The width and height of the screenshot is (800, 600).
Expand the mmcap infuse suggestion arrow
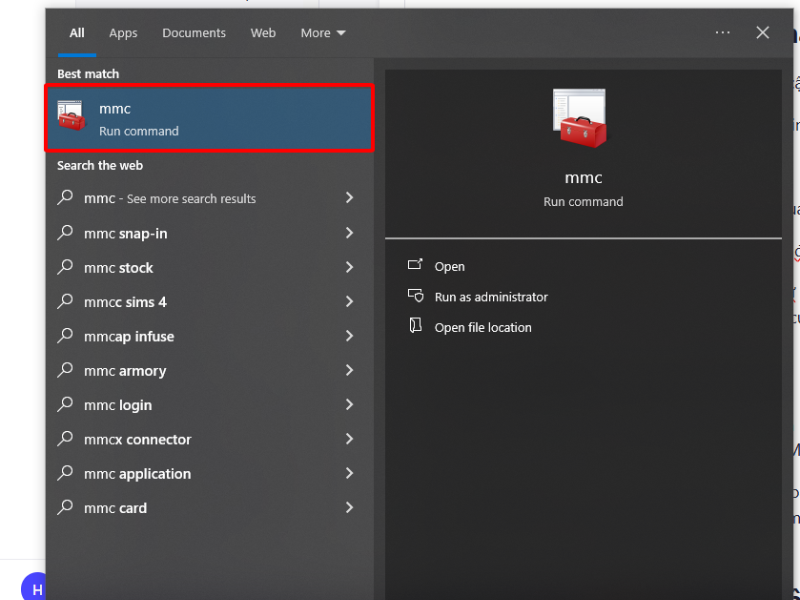[349, 336]
